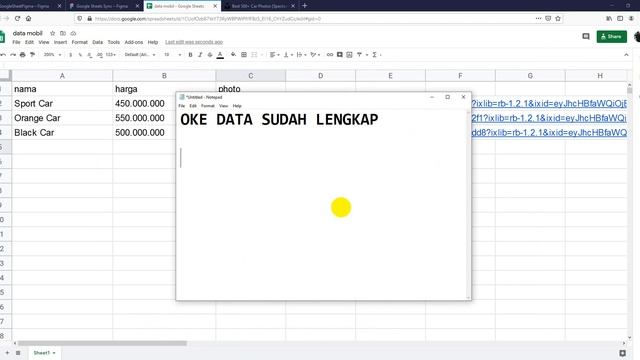
Task: Click the Last edit was seconds ago link
Action: (x=194, y=42)
